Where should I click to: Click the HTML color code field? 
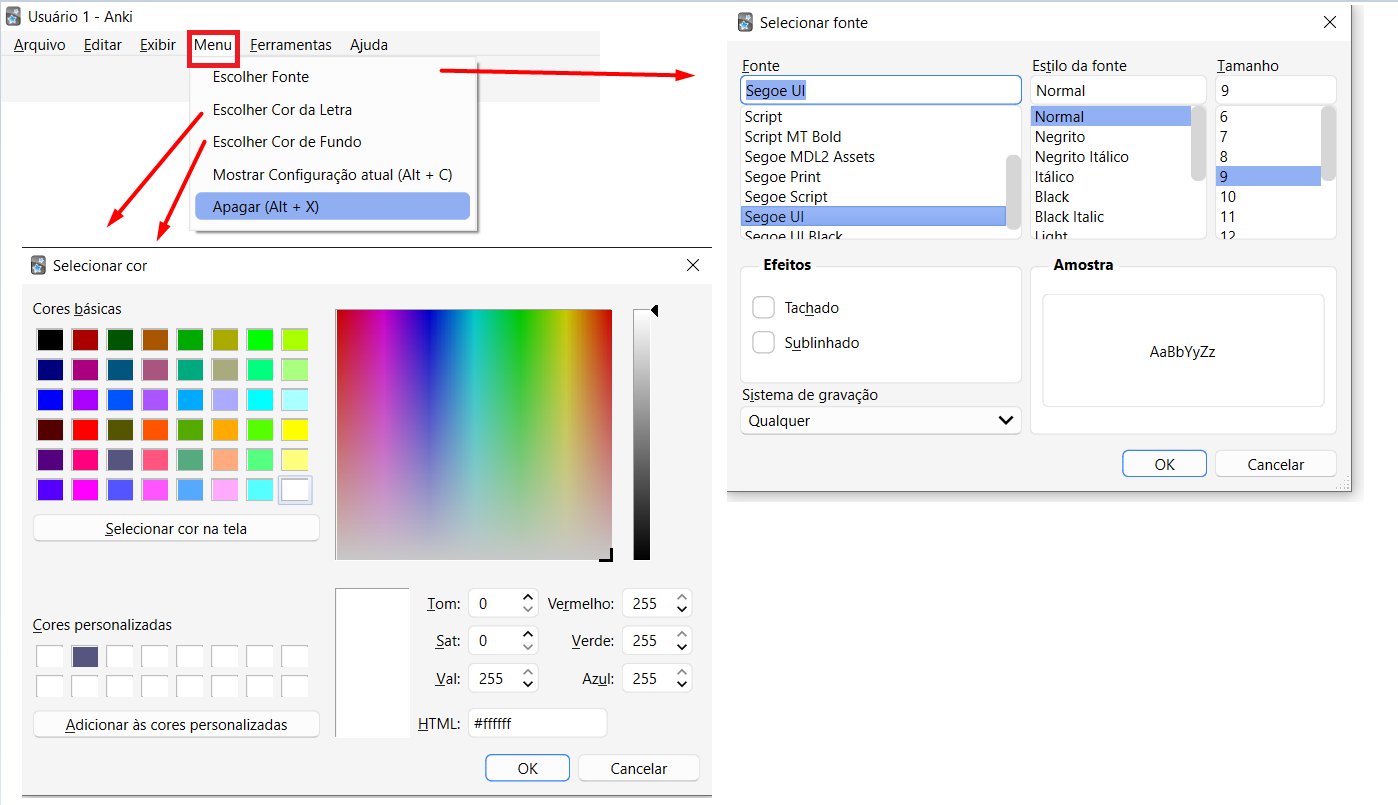click(x=537, y=723)
